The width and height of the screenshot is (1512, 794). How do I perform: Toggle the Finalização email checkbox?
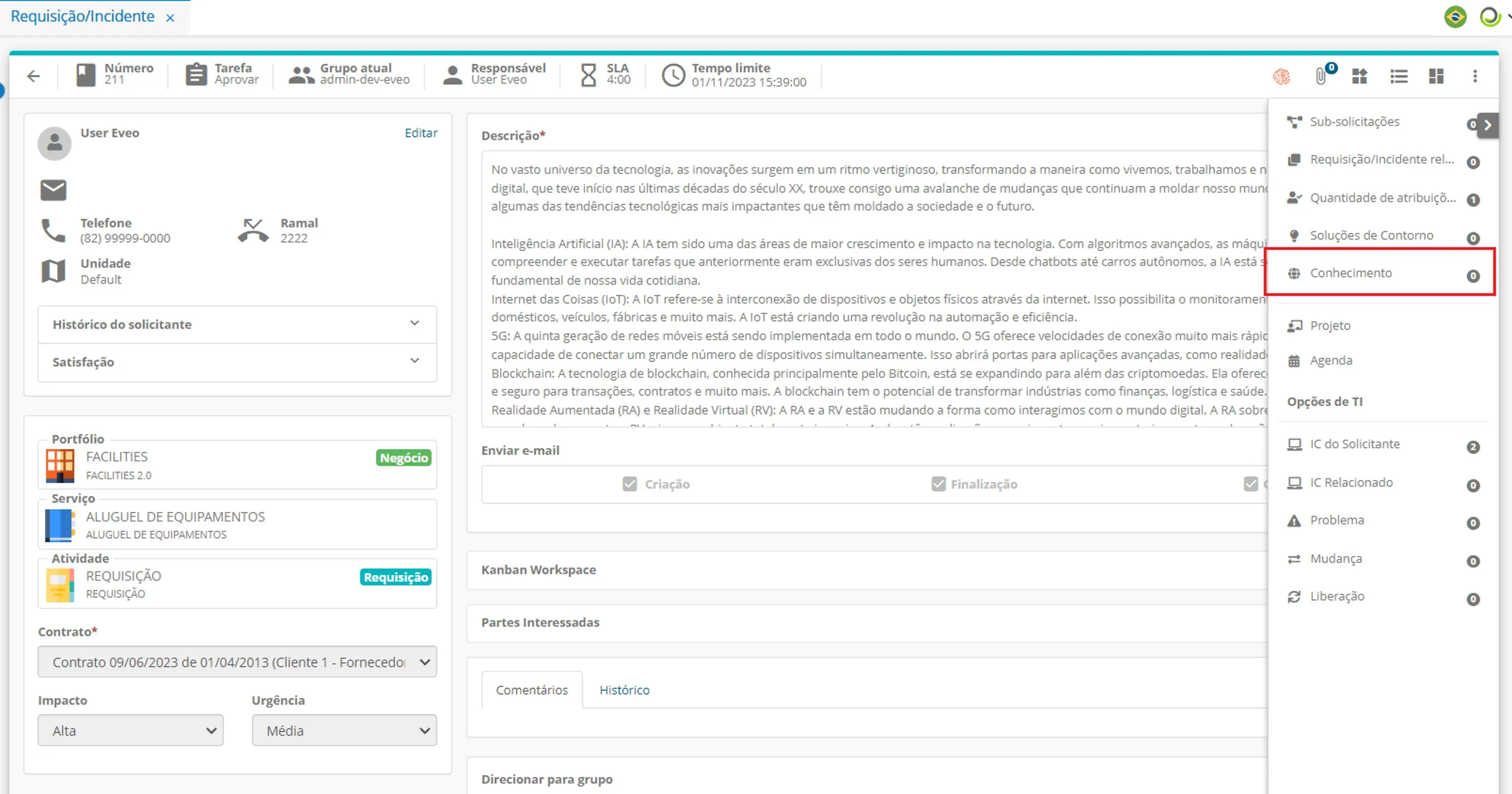point(938,484)
